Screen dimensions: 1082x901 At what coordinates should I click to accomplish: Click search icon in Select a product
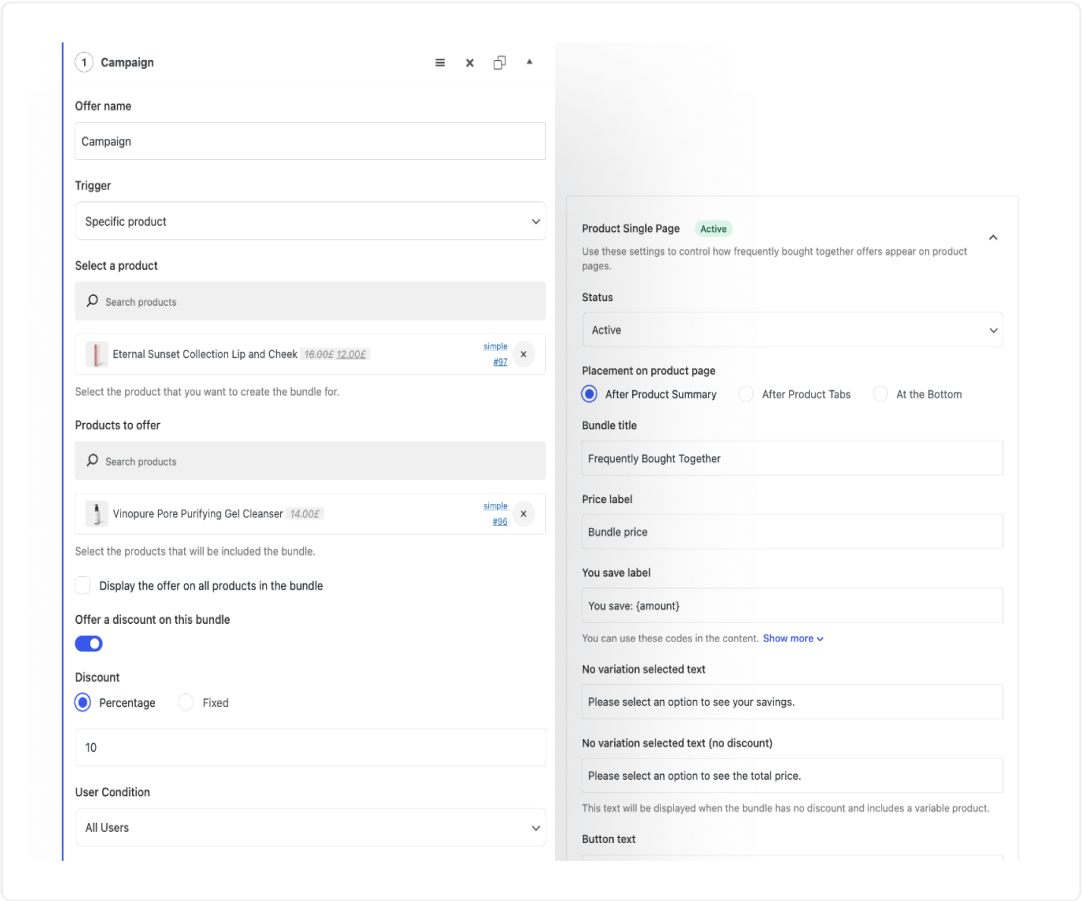coord(93,301)
